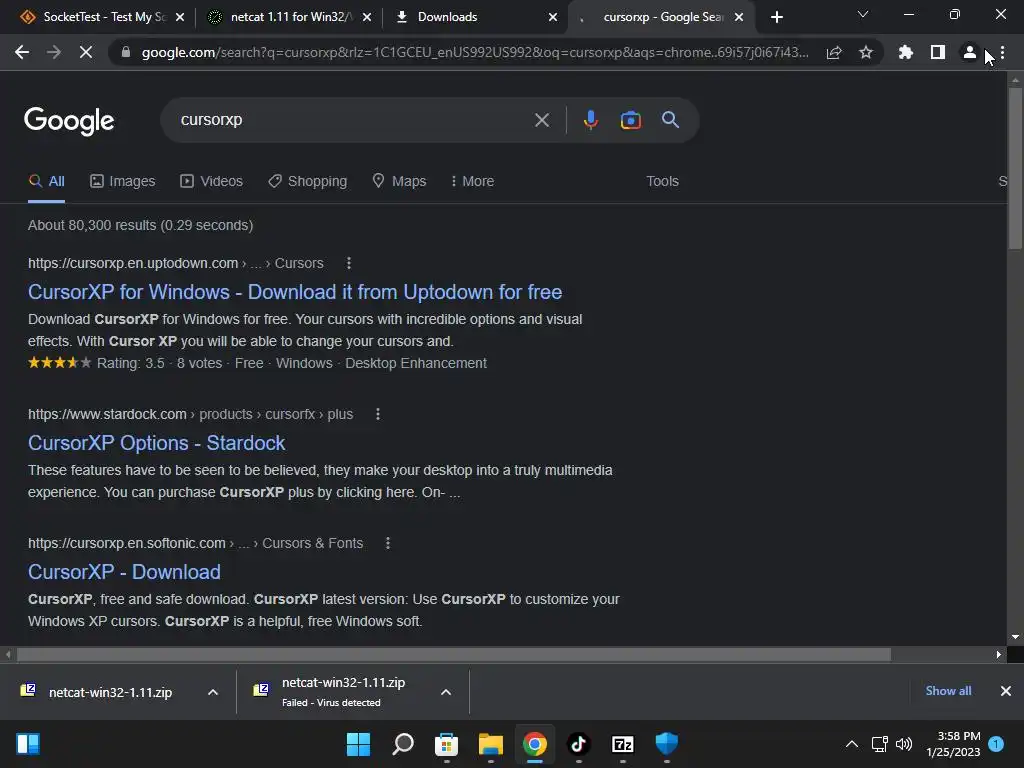The image size is (1024, 768).
Task: Close the SocketTest tab
Action: tap(180, 17)
